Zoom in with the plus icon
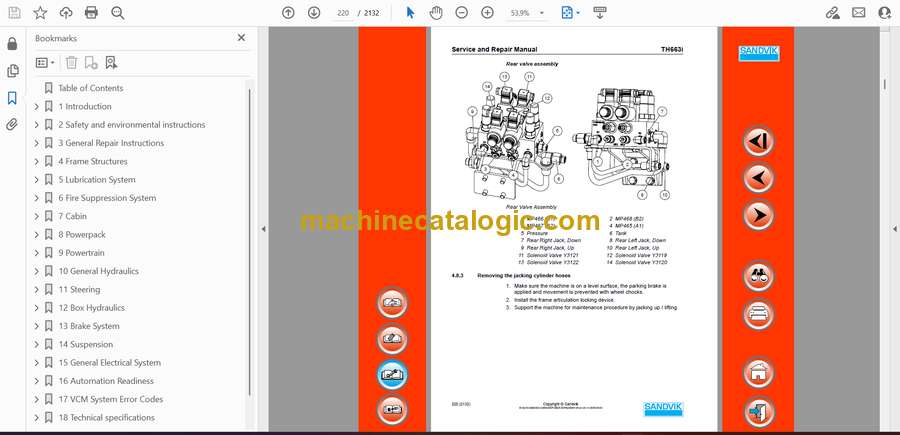 (487, 13)
